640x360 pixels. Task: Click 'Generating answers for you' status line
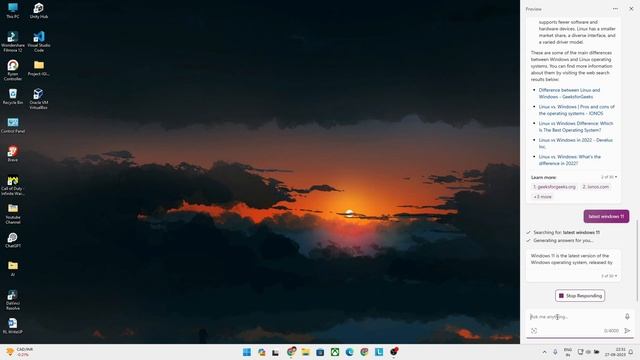(563, 241)
